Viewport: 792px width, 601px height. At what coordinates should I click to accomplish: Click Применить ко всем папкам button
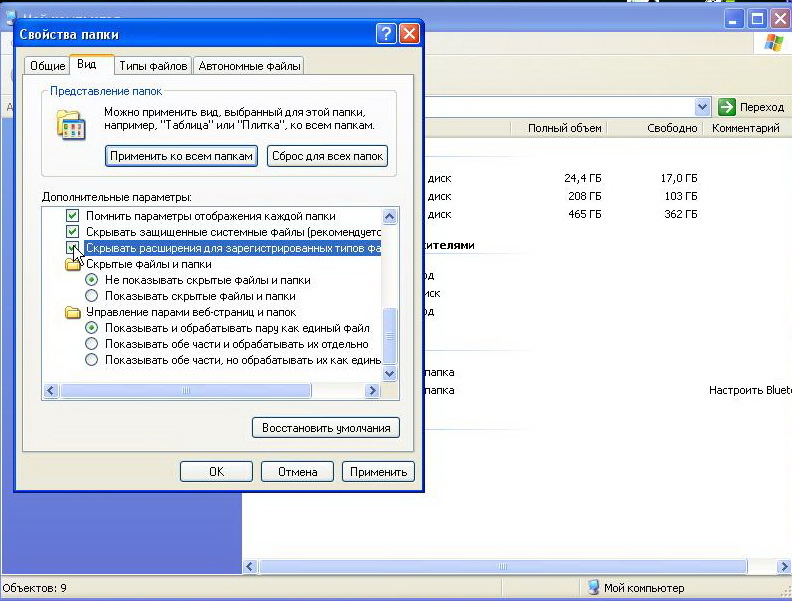(181, 156)
